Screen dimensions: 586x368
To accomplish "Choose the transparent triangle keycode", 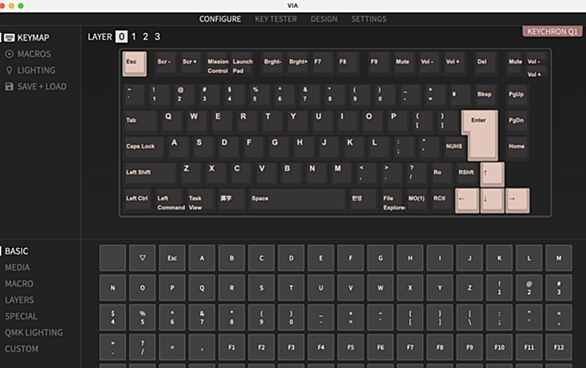I will click(x=142, y=258).
